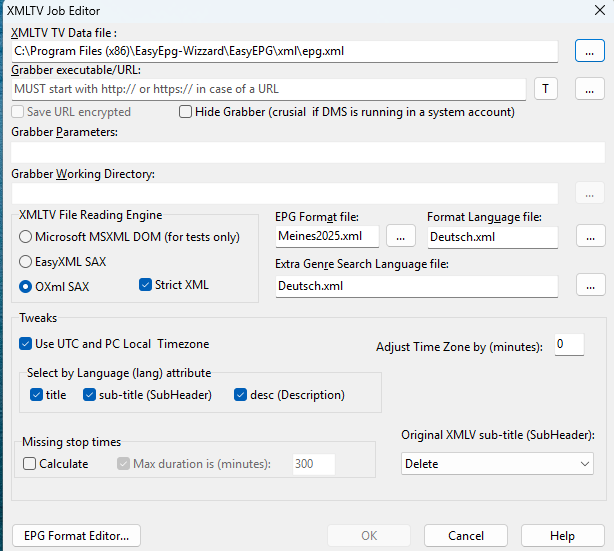Viewport: 614px width, 551px height.
Task: Toggle the Hide Grabber checkbox
Action: 185,112
